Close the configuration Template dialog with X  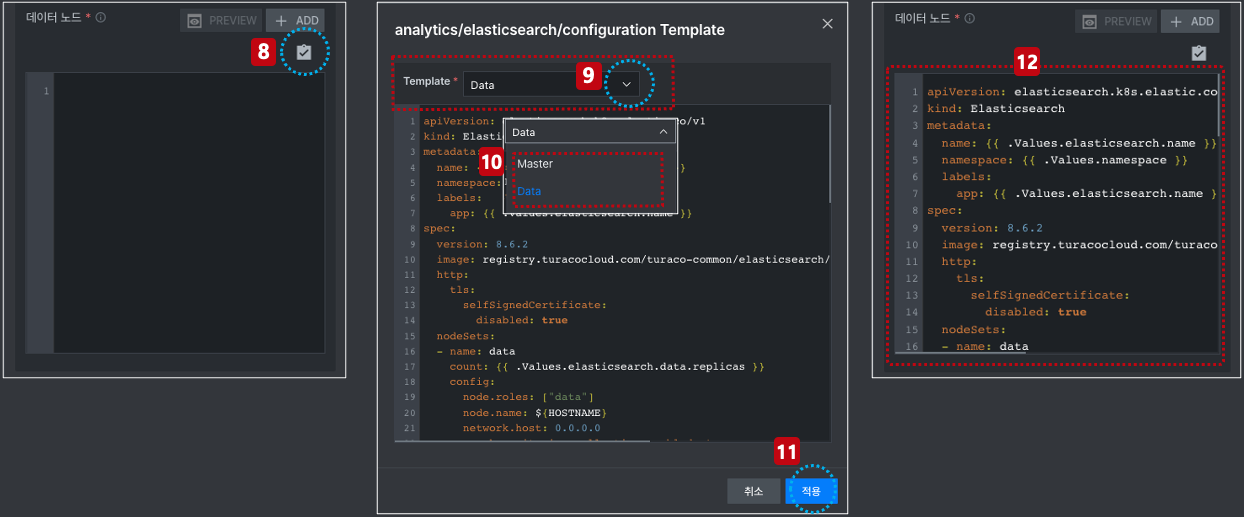827,24
